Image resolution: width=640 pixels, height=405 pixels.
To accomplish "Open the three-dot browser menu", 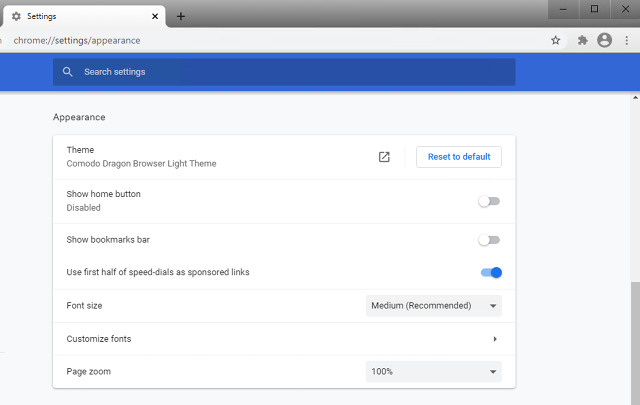I will coord(627,40).
